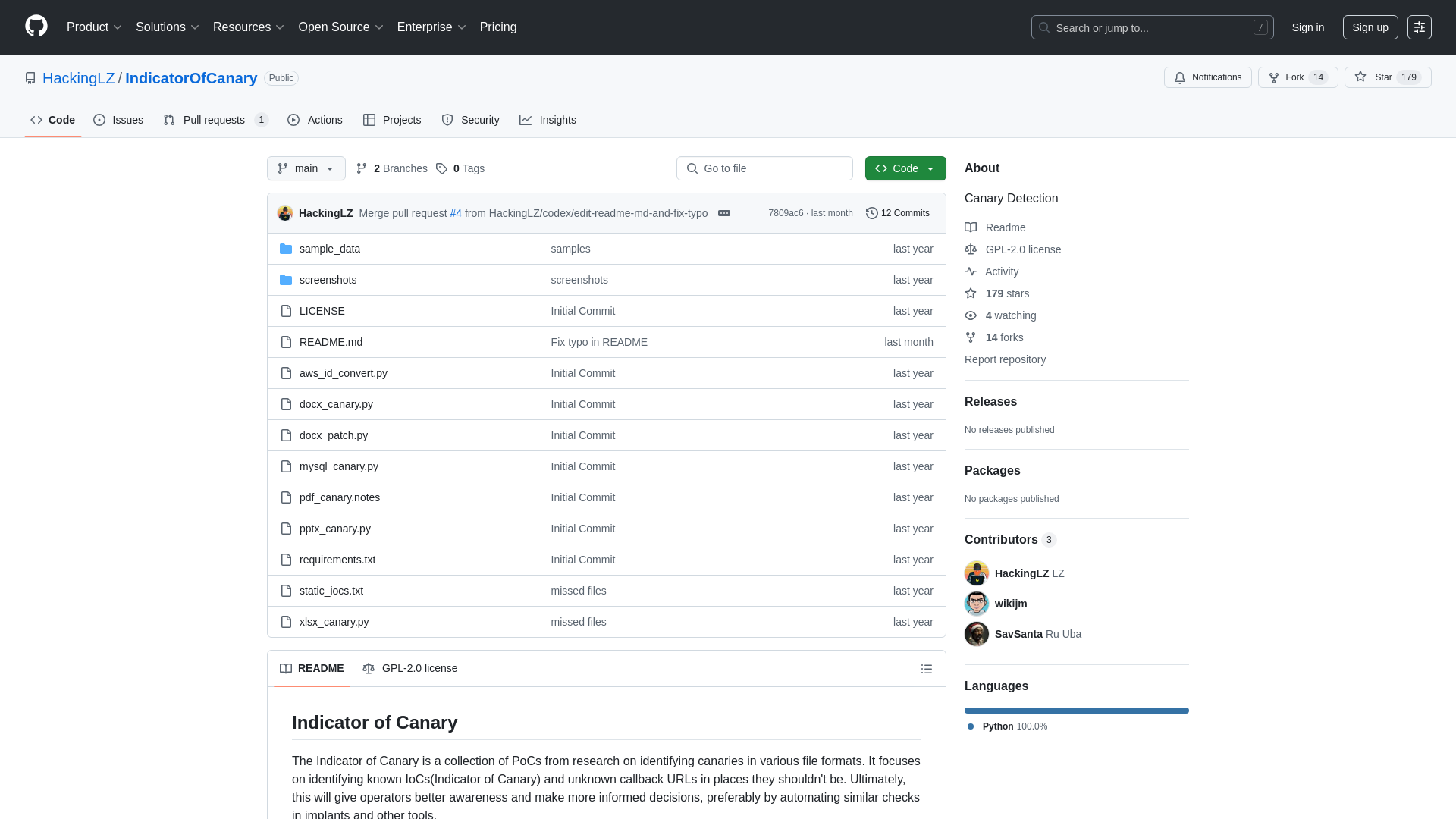Open the aws_id_convert.py file
The image size is (1456, 819).
pos(344,373)
